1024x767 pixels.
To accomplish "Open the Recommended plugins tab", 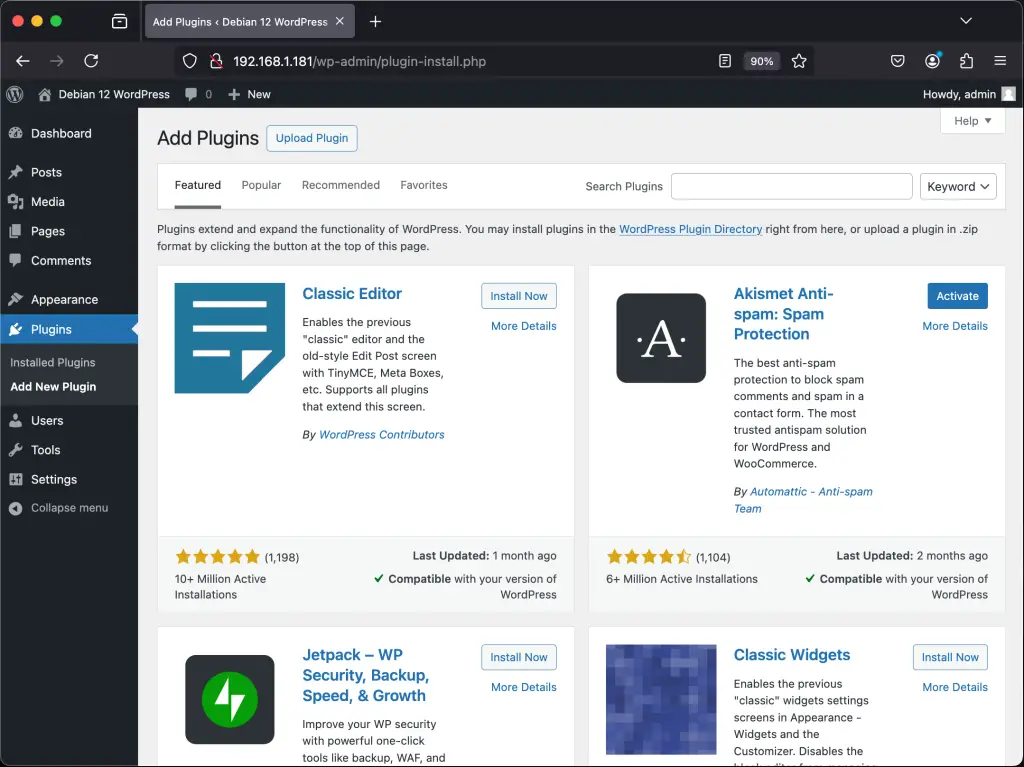I will pos(340,185).
